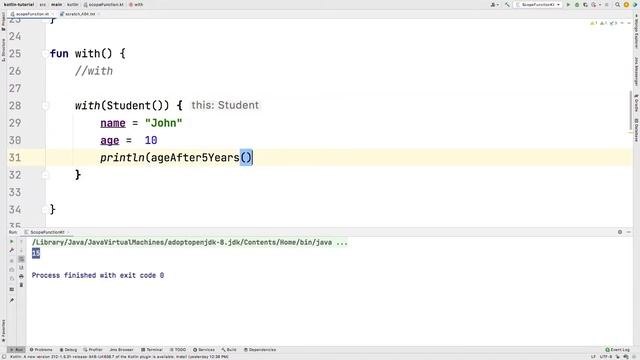Click the LF line separator in the status bar
The image size is (640, 360).
(x=593, y=357)
